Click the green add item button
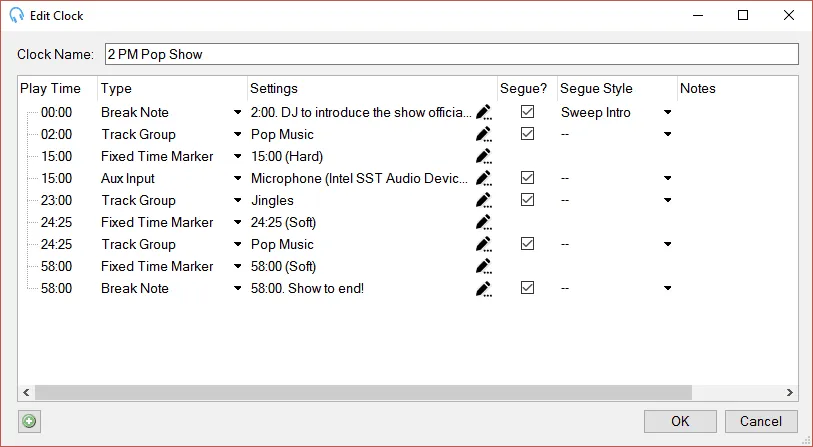Screen dimensions: 813x447 click(x=30, y=421)
